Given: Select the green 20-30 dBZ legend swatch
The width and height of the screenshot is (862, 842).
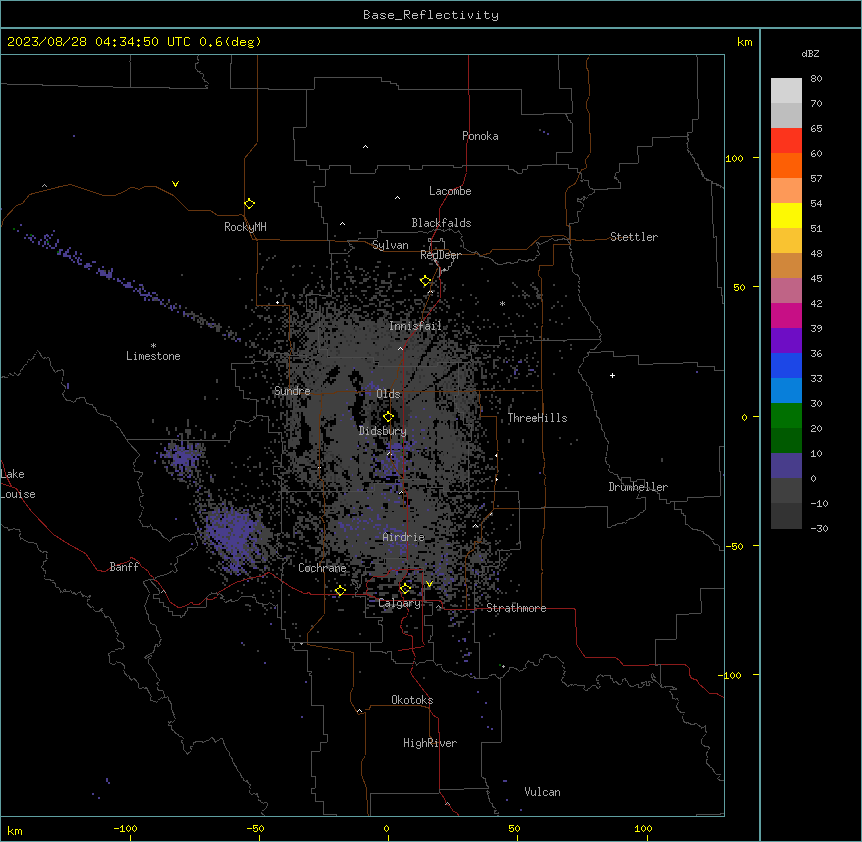Looking at the screenshot, I should [x=786, y=416].
